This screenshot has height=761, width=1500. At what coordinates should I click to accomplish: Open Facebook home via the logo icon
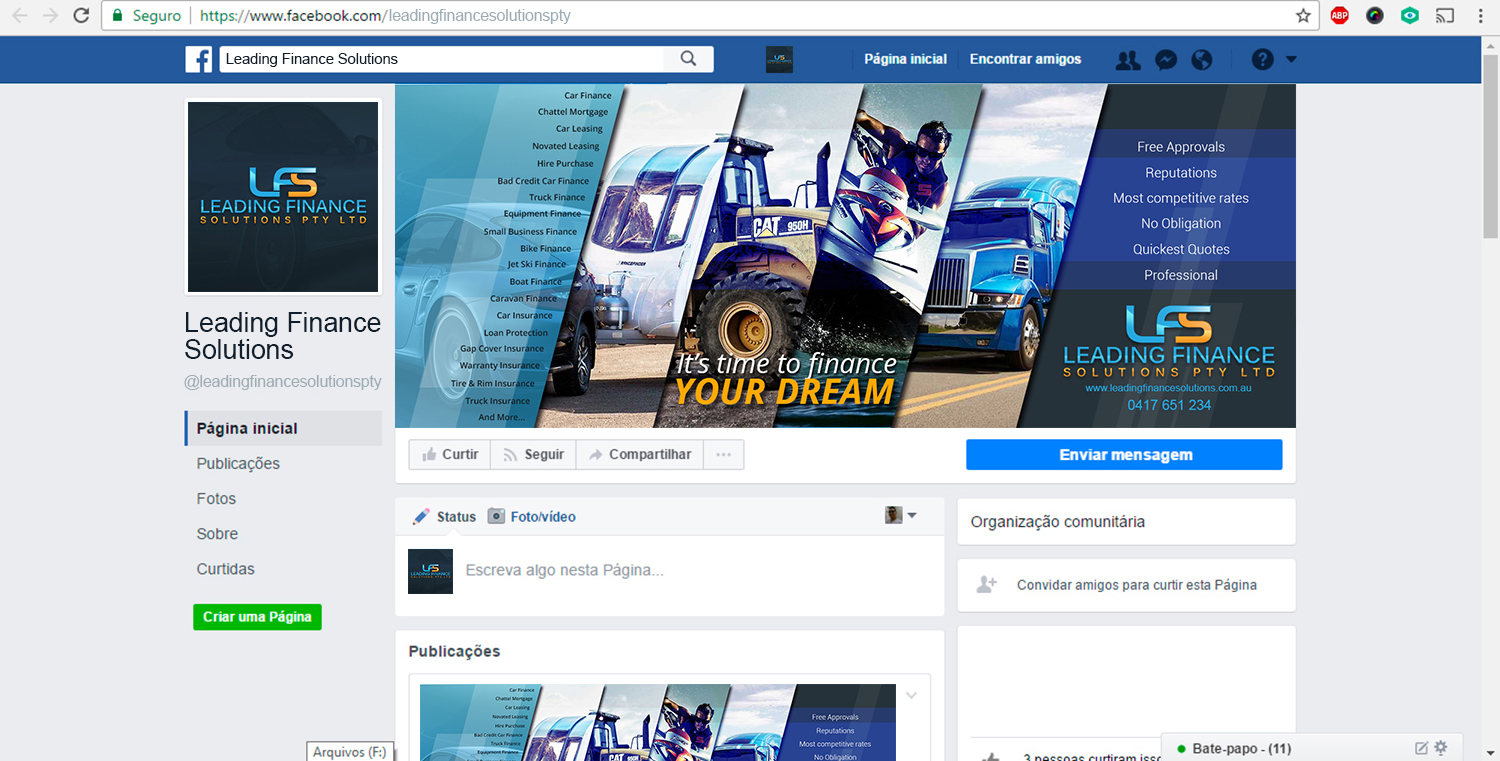pos(198,59)
